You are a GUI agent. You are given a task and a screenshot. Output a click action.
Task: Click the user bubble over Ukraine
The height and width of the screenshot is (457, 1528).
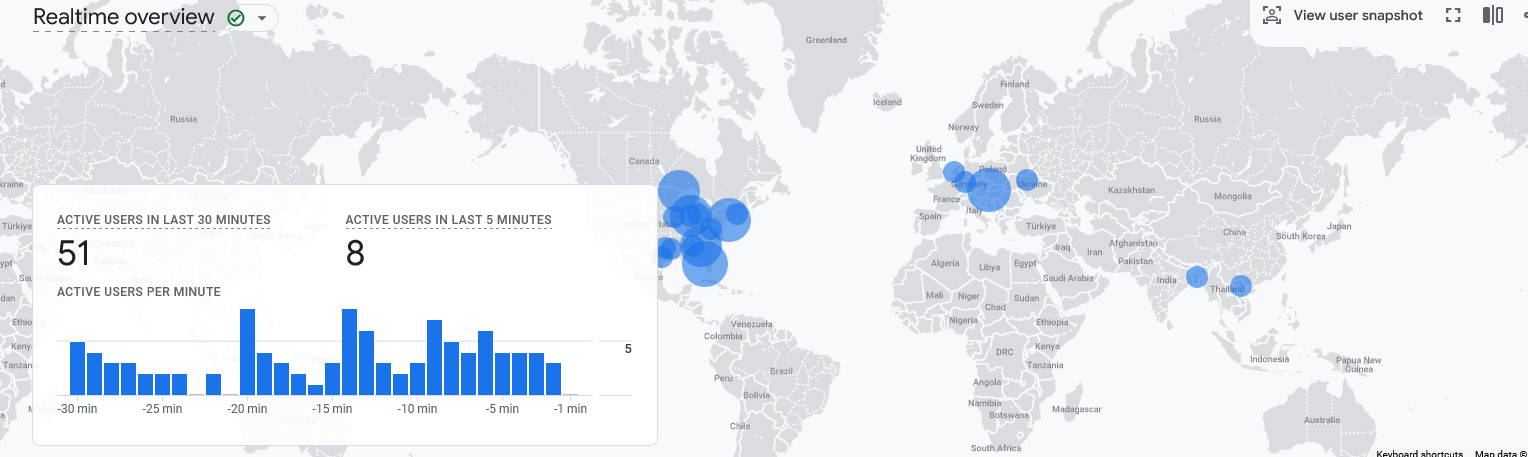tap(1027, 181)
